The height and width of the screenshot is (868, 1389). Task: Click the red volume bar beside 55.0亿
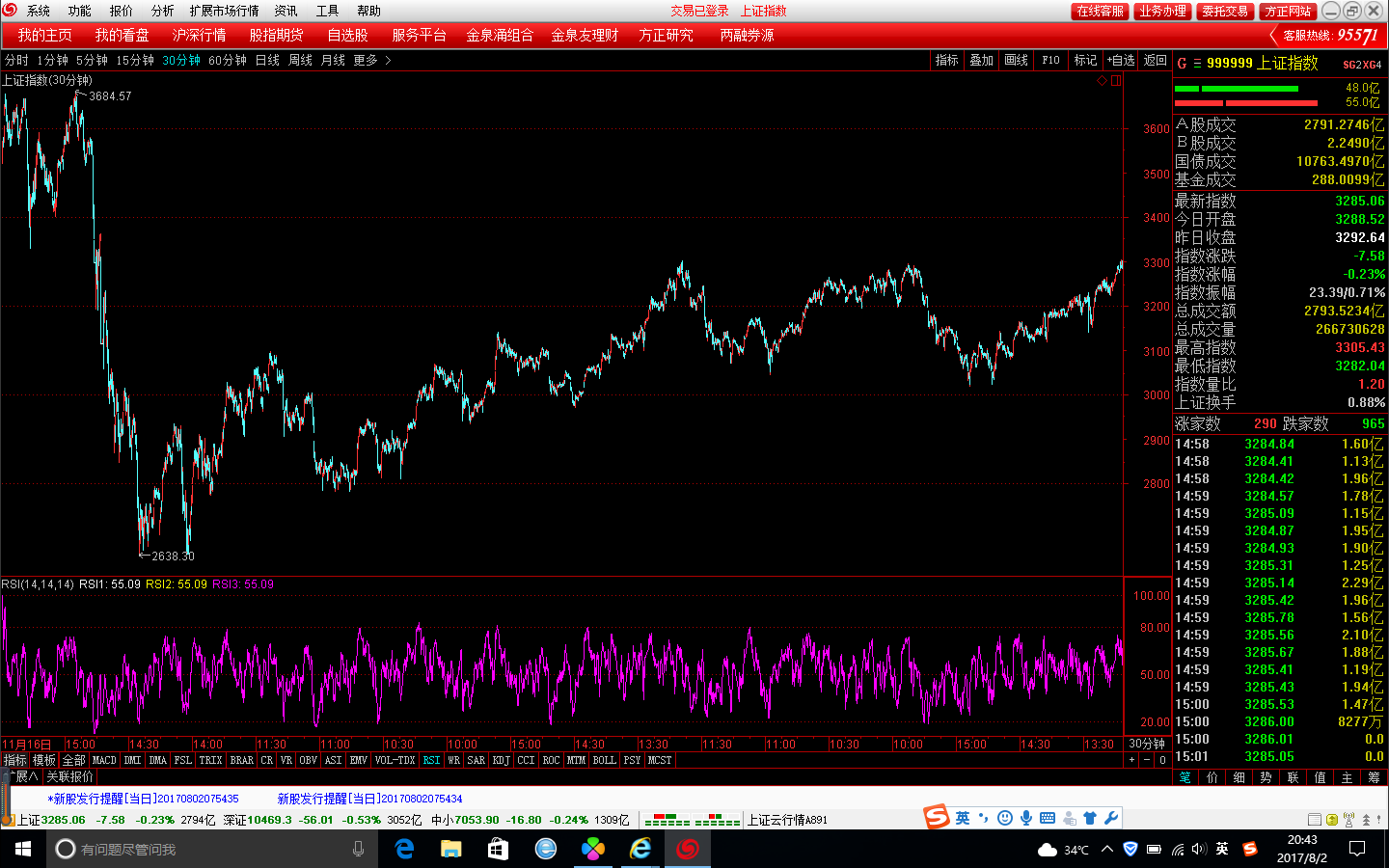pyautogui.click(x=1246, y=103)
